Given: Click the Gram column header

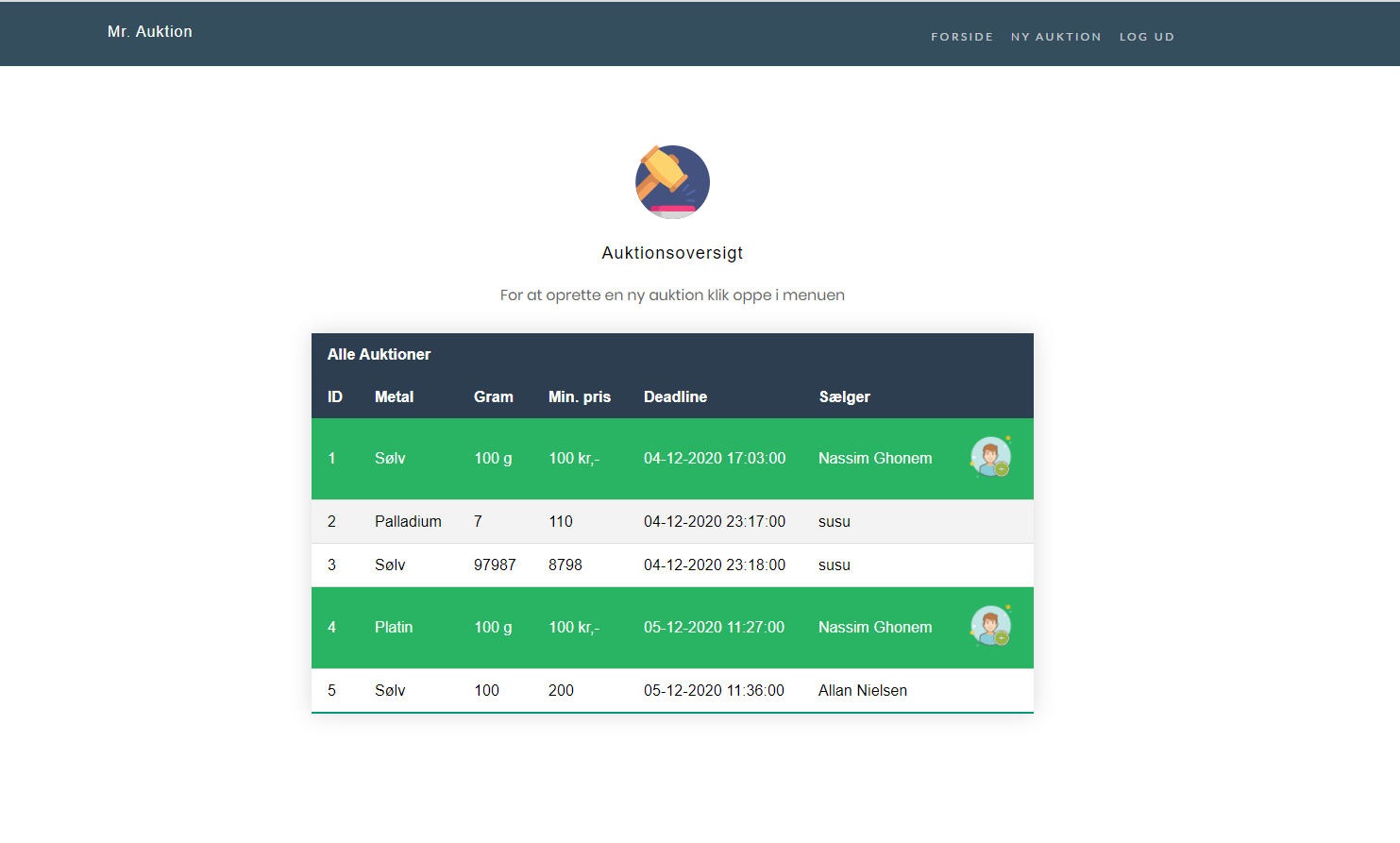Looking at the screenshot, I should (493, 396).
